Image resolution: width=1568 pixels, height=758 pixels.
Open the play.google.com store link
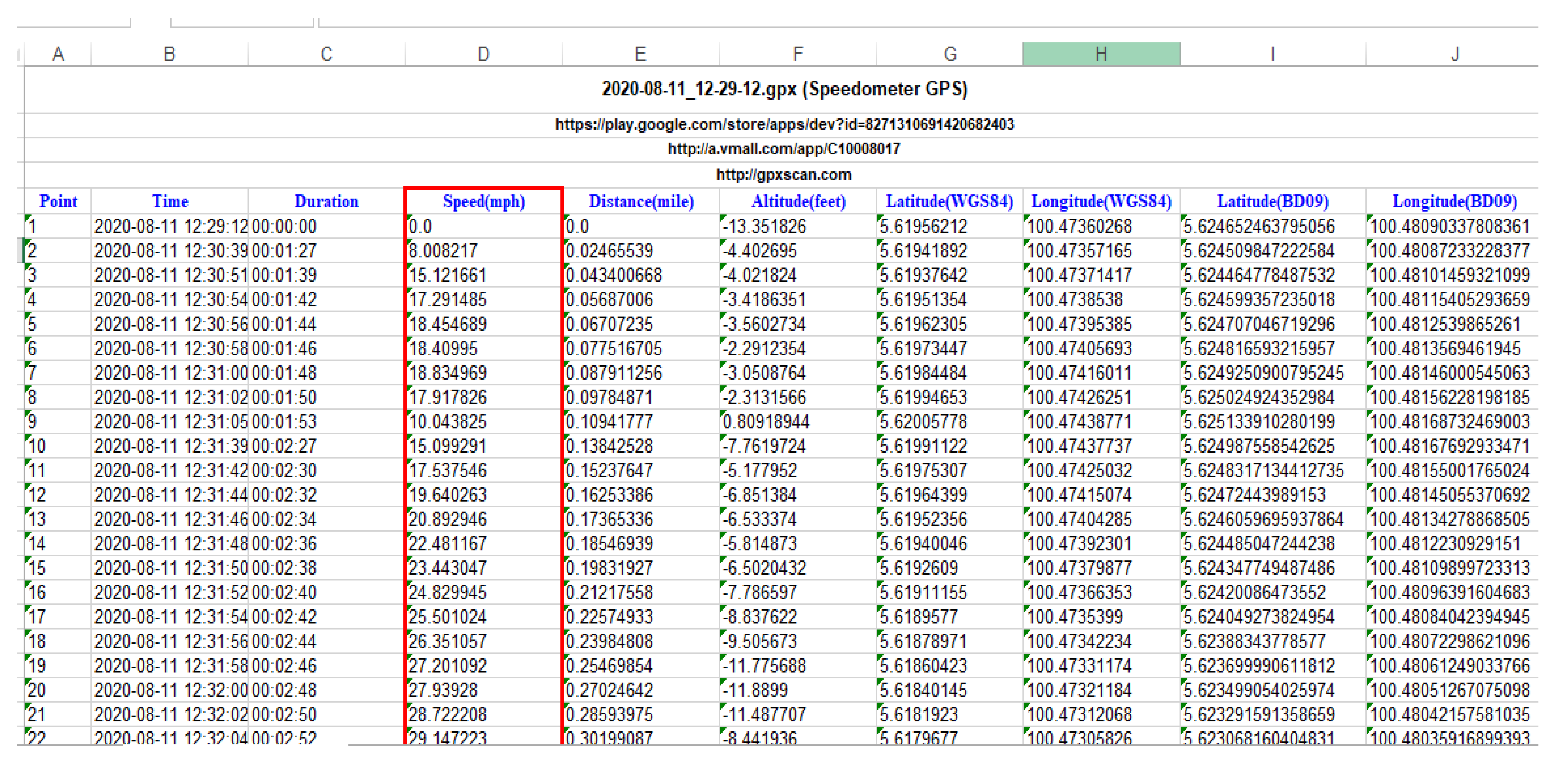click(784, 125)
